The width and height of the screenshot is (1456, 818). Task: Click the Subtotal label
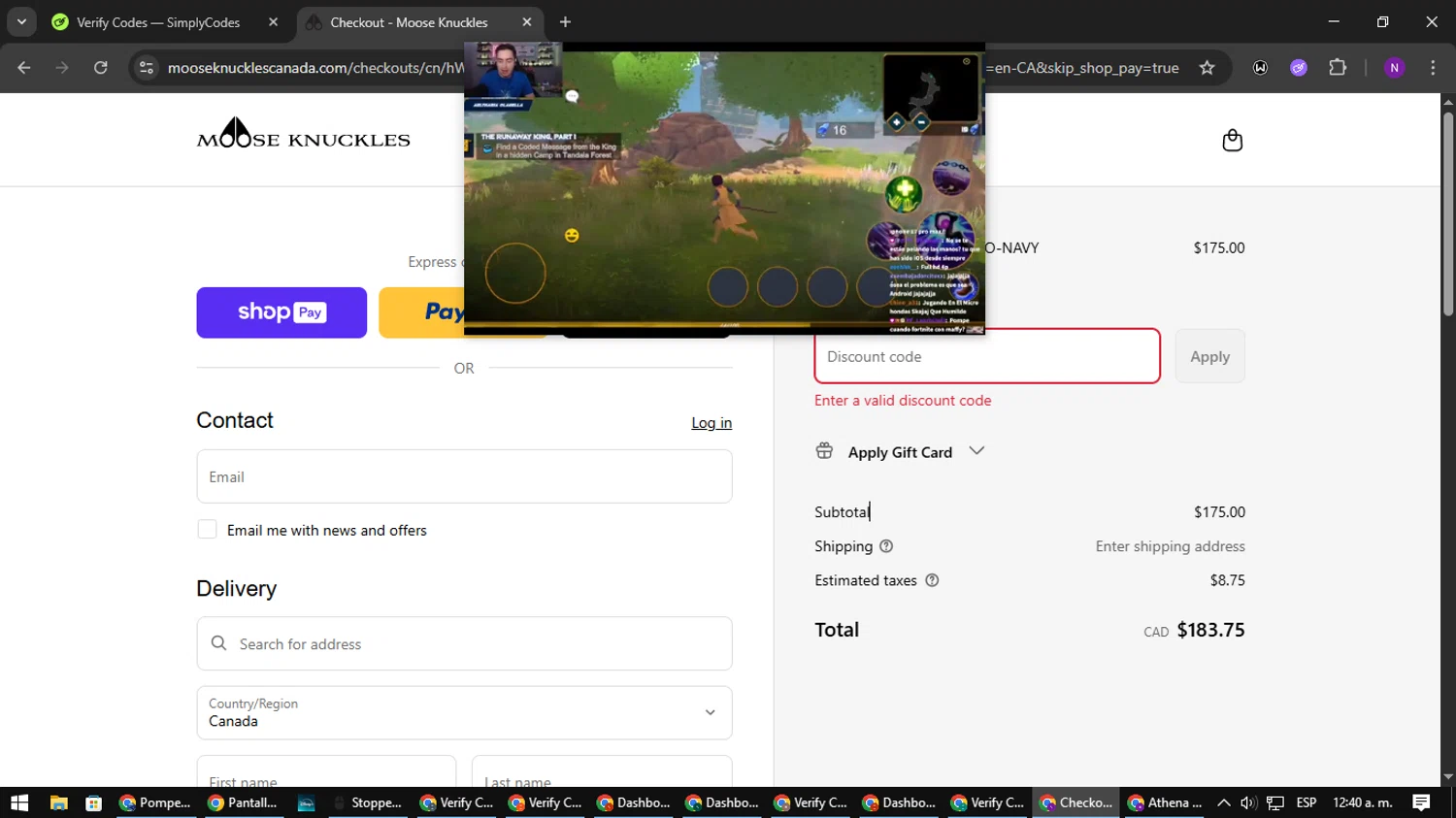(842, 511)
